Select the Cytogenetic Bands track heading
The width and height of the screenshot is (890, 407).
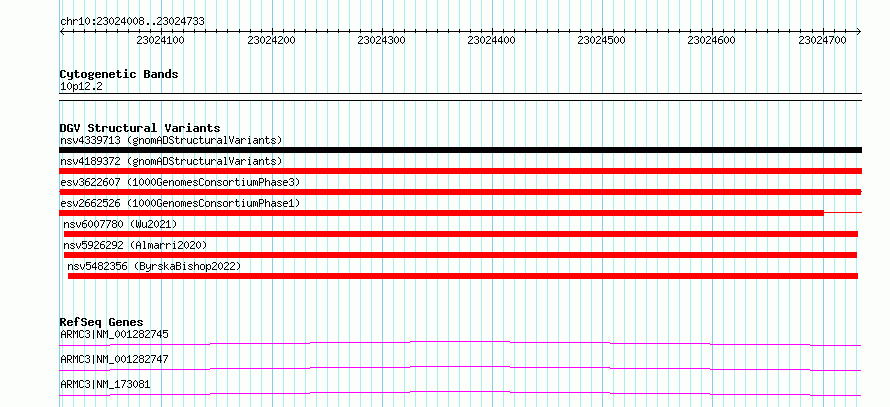click(119, 74)
